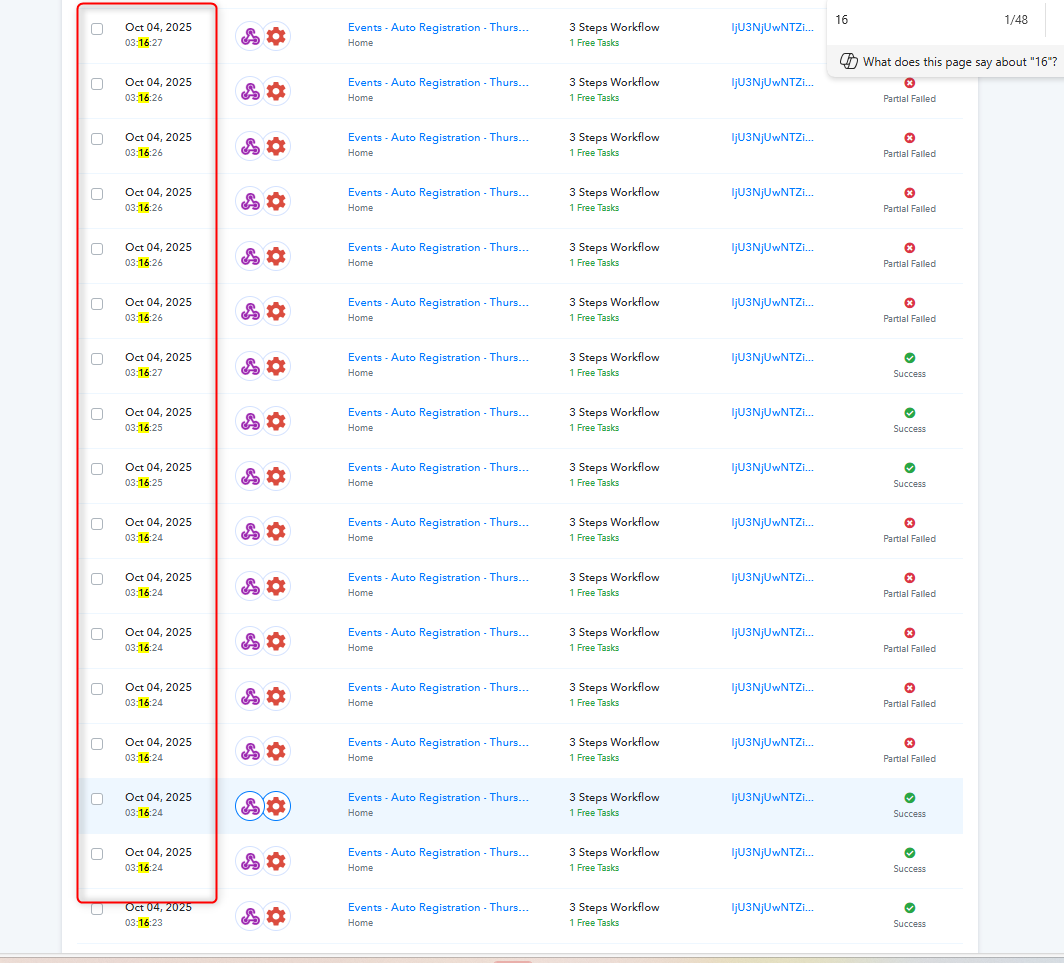The width and height of the screenshot is (1064, 963).
Task: Click green Success check in 03:16:23 row
Action: coord(909,908)
